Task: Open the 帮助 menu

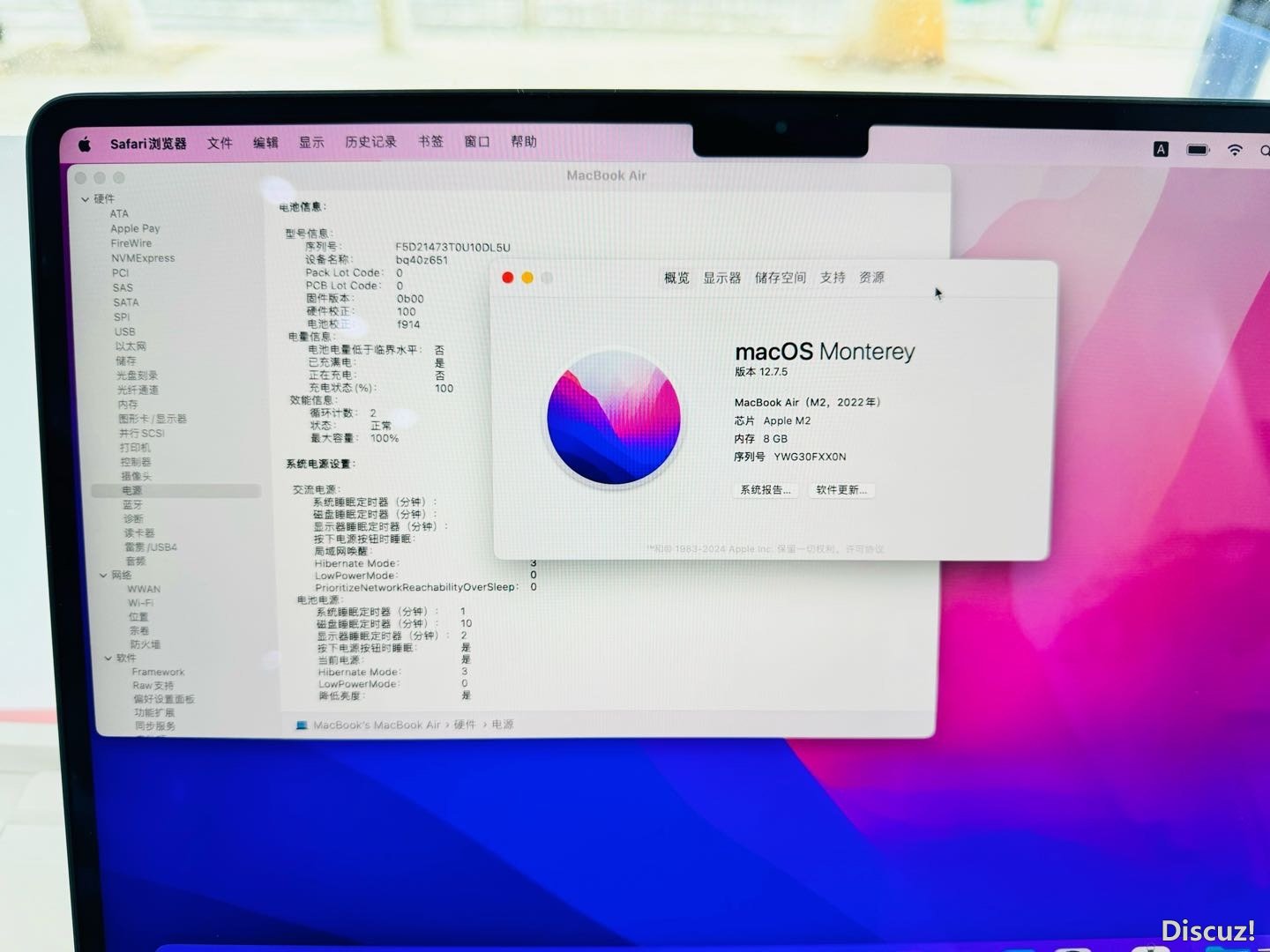Action: click(x=524, y=141)
